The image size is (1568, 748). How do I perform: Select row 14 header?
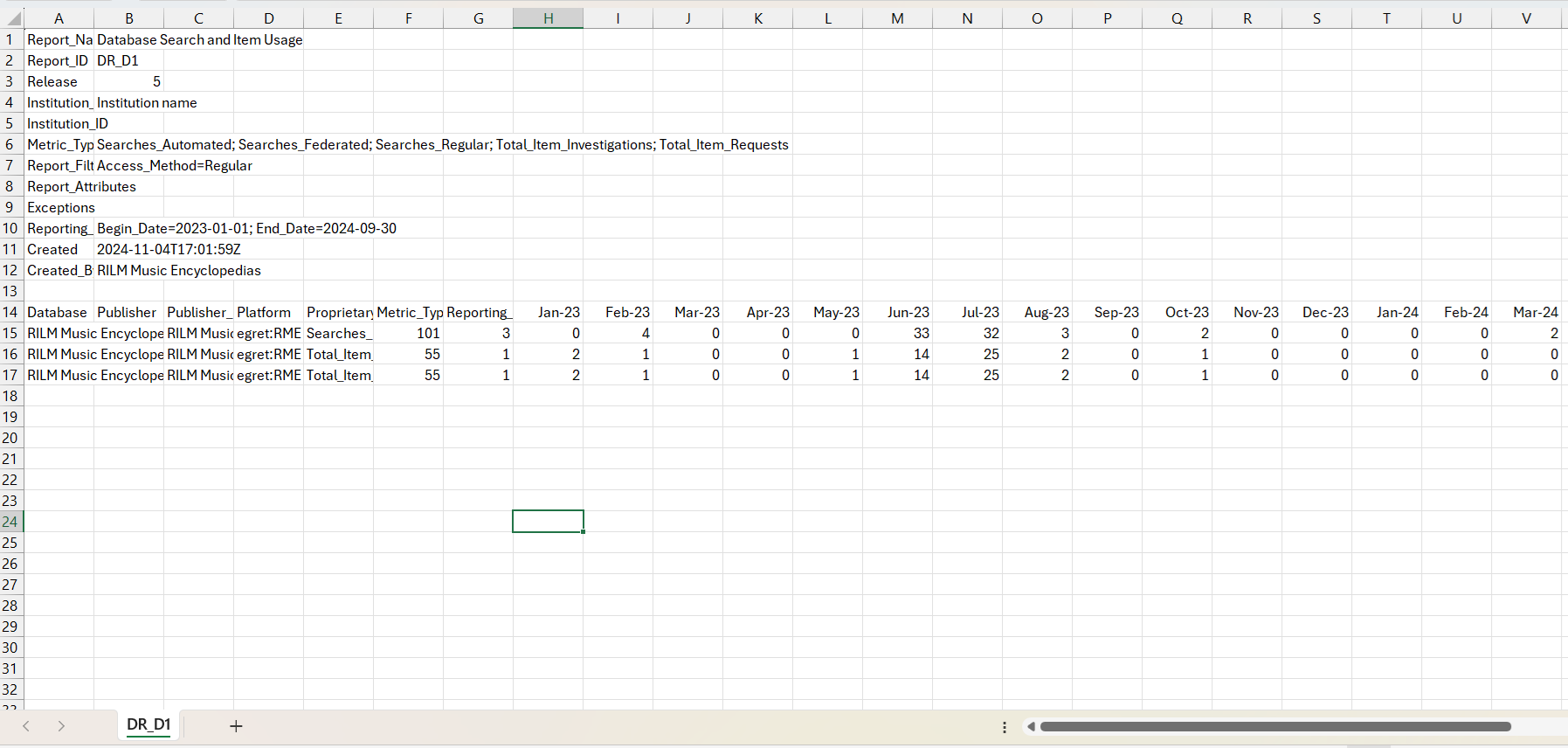(x=10, y=312)
